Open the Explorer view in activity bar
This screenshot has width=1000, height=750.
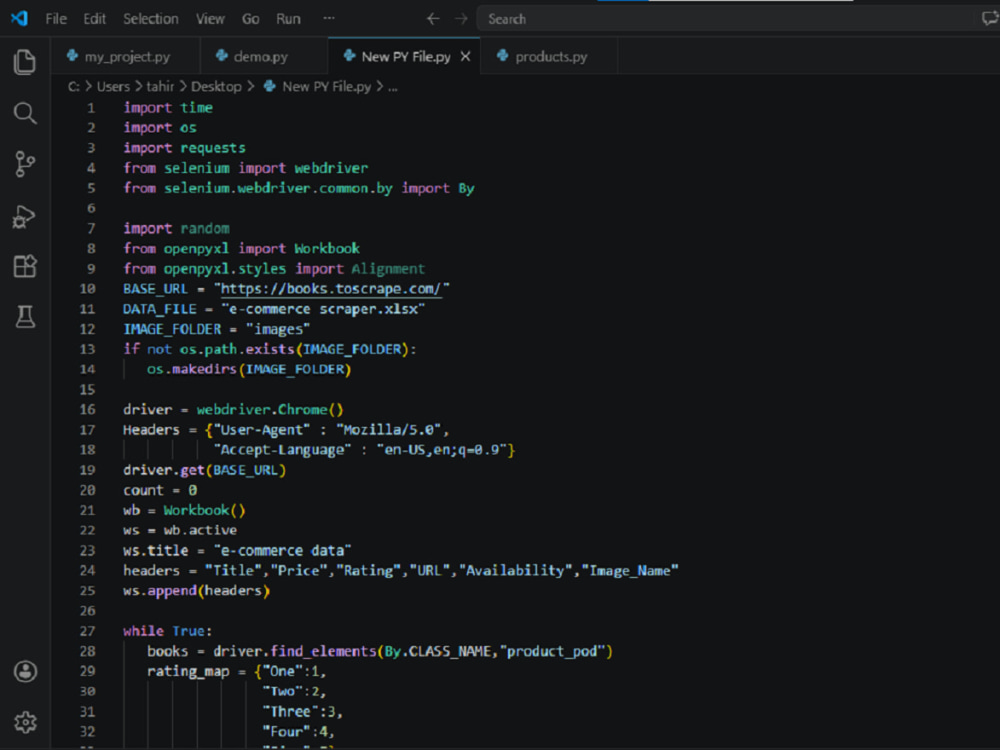point(25,62)
